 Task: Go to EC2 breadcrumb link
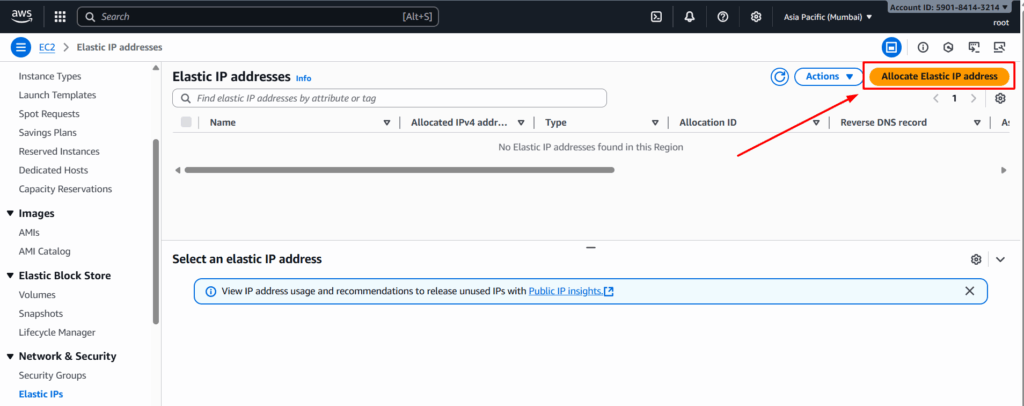coord(47,47)
